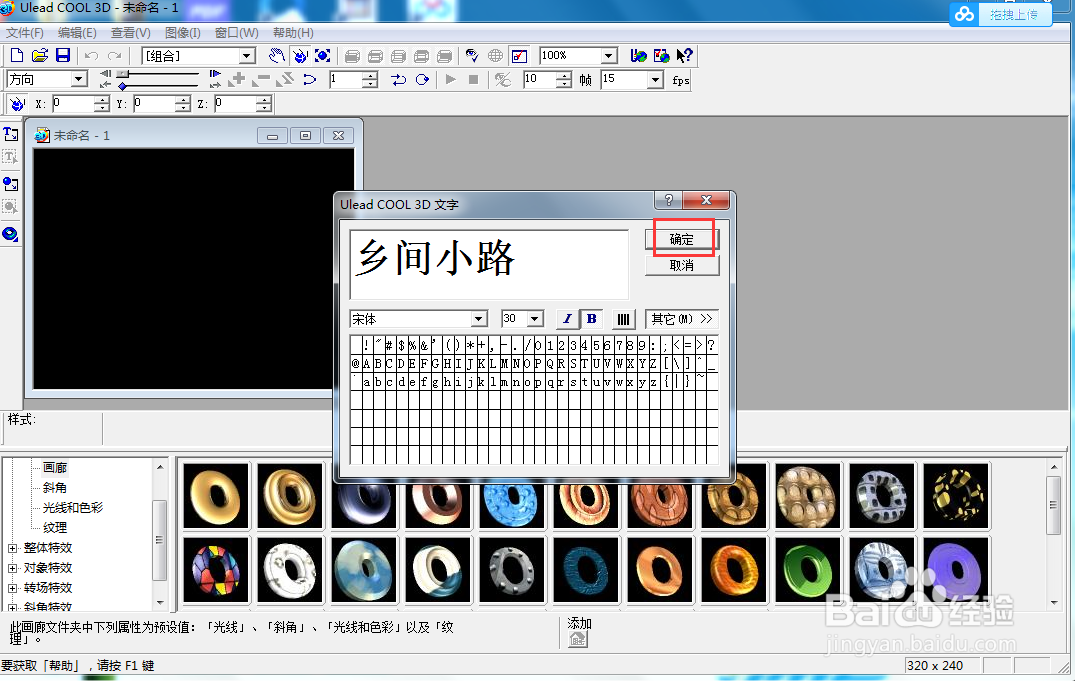Click the Play animation button
The image size is (1075, 681).
(x=450, y=80)
